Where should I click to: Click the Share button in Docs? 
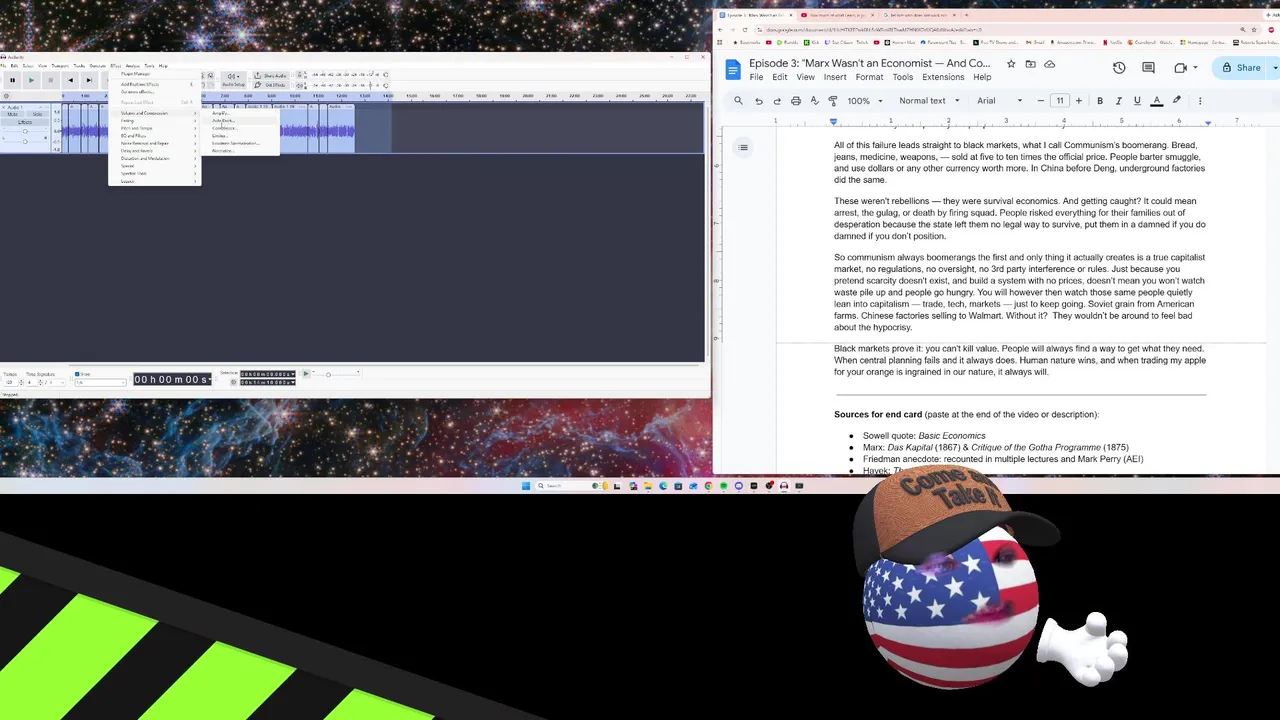point(1241,68)
